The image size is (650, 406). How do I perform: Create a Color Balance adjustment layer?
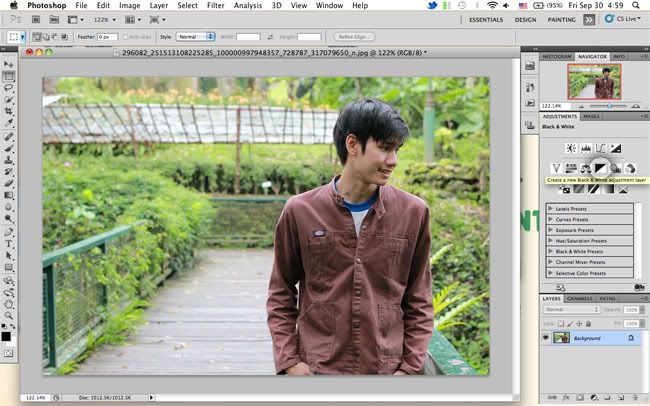[586, 168]
